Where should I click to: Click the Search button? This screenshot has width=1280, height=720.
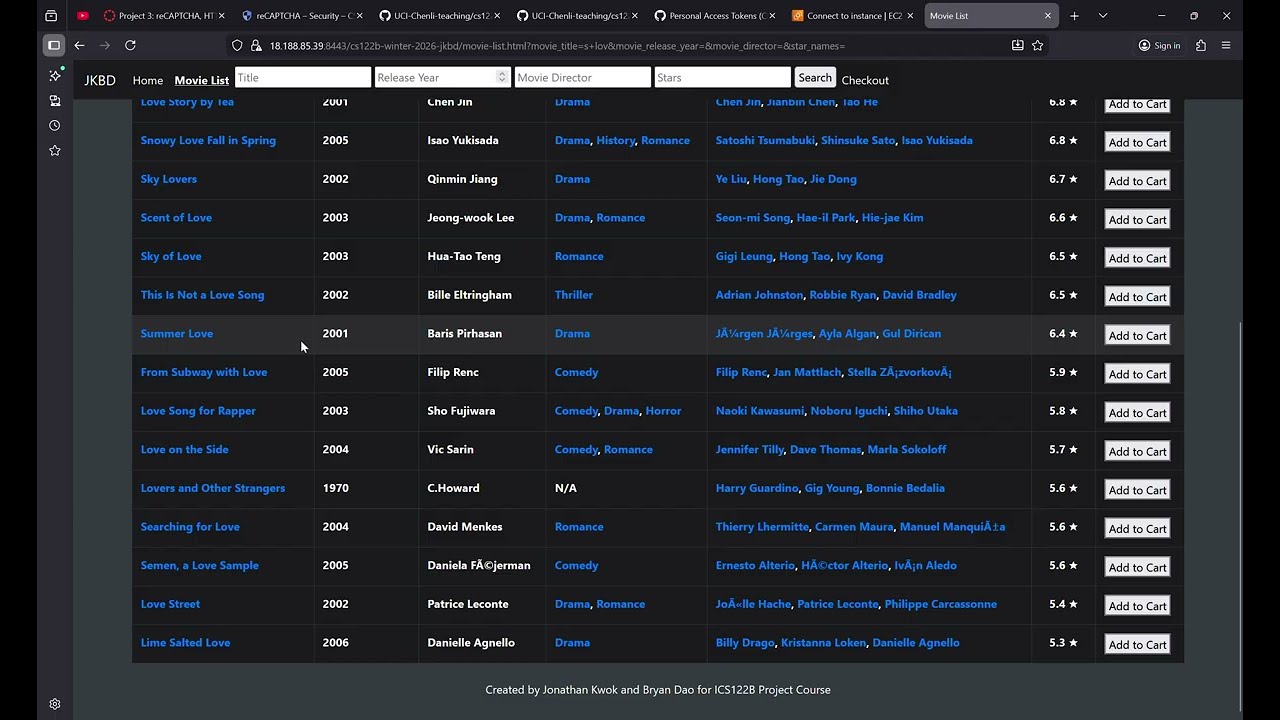[x=815, y=78]
